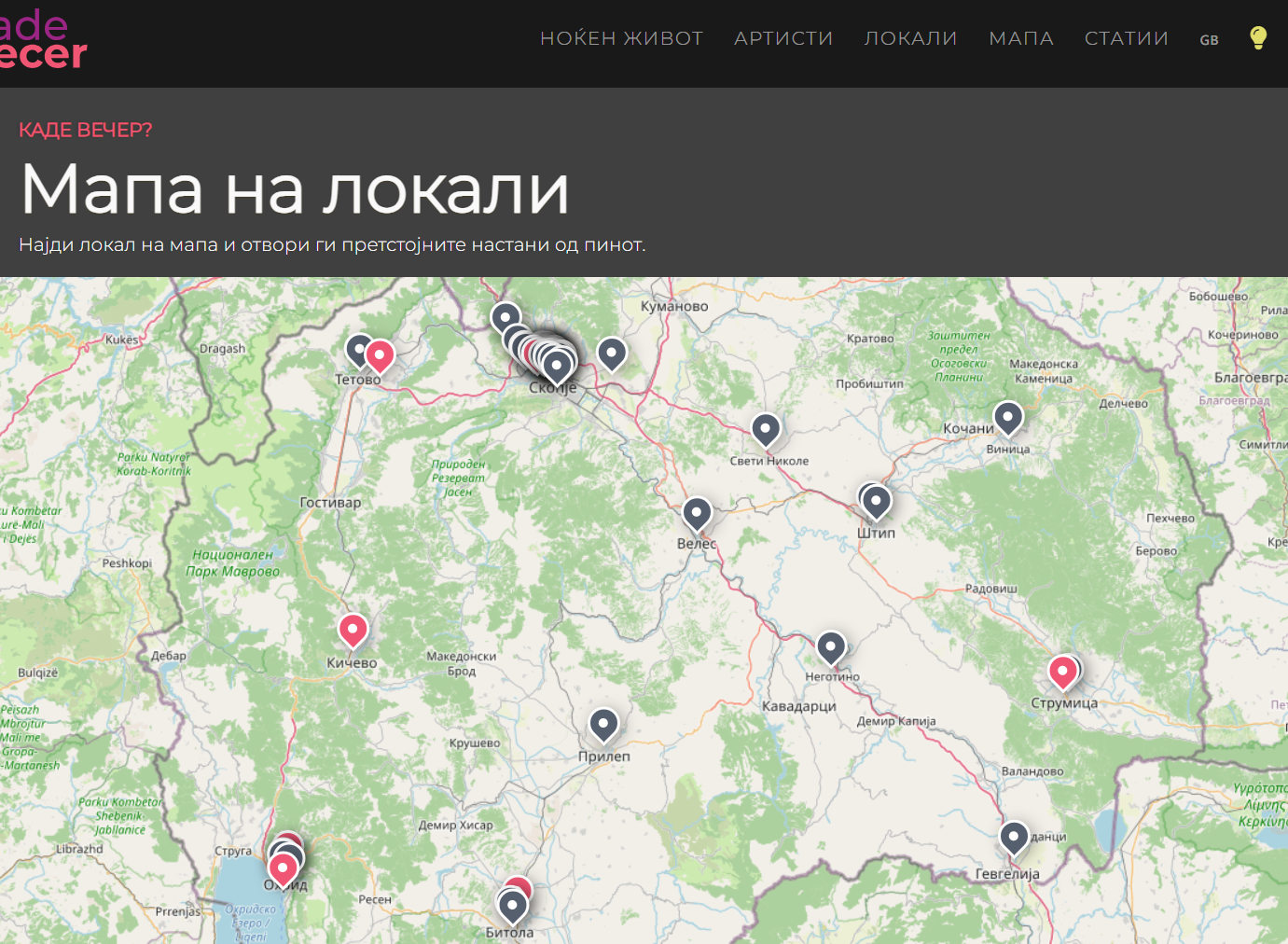Viewport: 1288px width, 944px height.
Task: Switch language via GB link
Action: (x=1209, y=40)
